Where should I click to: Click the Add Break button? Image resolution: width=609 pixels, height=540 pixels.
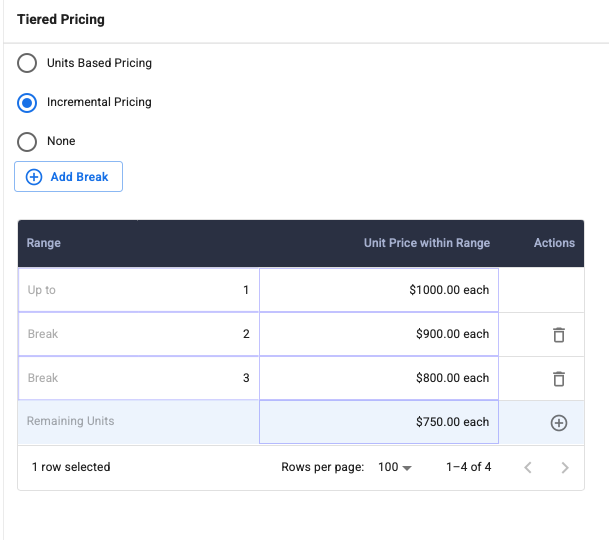(x=68, y=177)
